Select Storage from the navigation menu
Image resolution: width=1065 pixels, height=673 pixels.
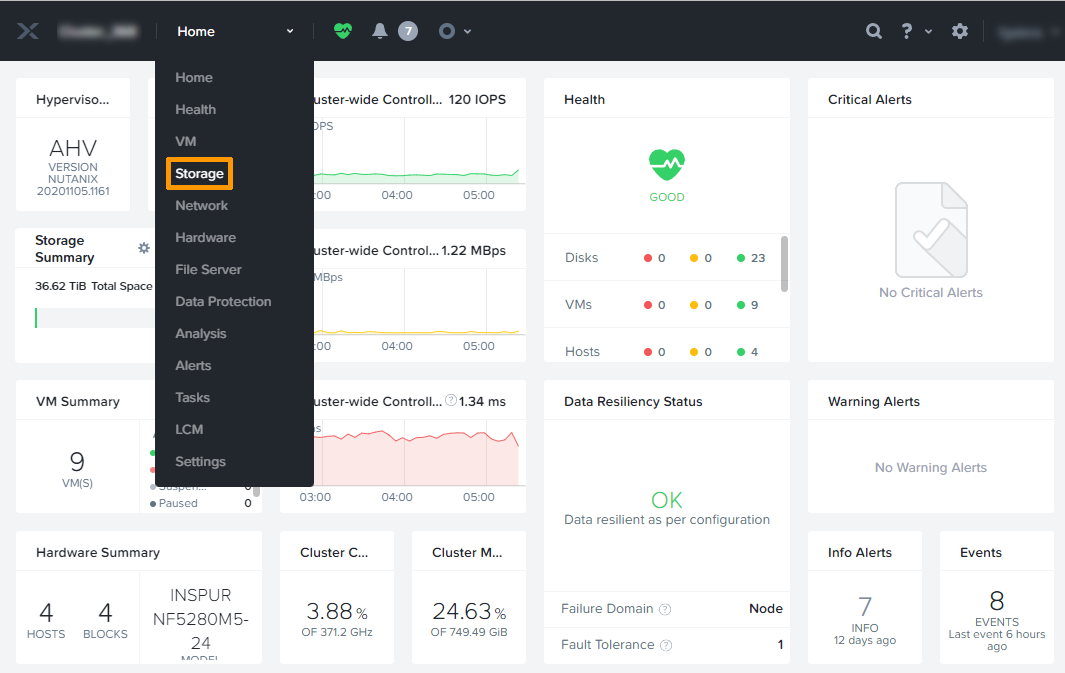pos(199,173)
